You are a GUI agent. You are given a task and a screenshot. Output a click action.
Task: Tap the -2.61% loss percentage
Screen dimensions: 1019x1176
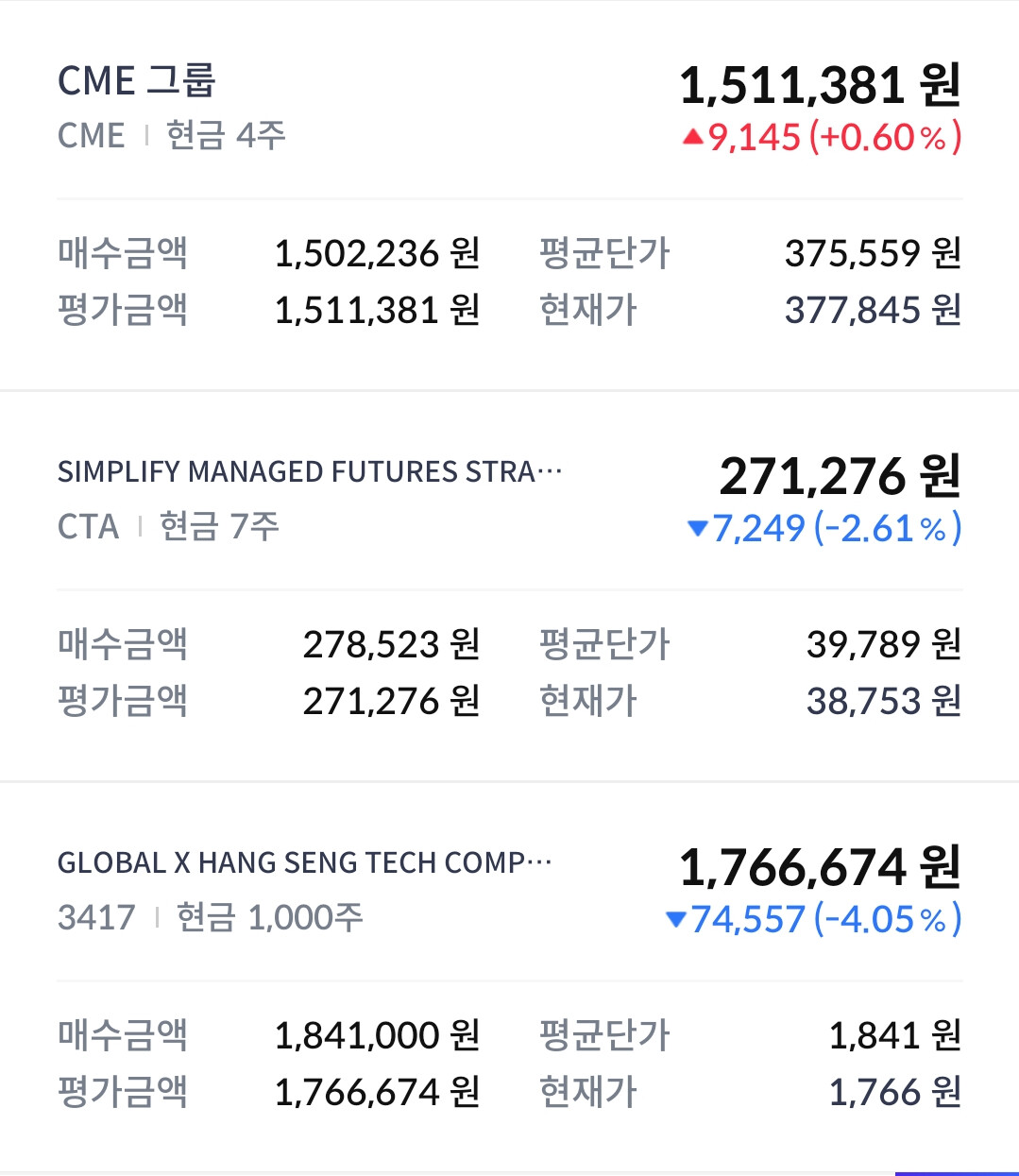(x=888, y=529)
